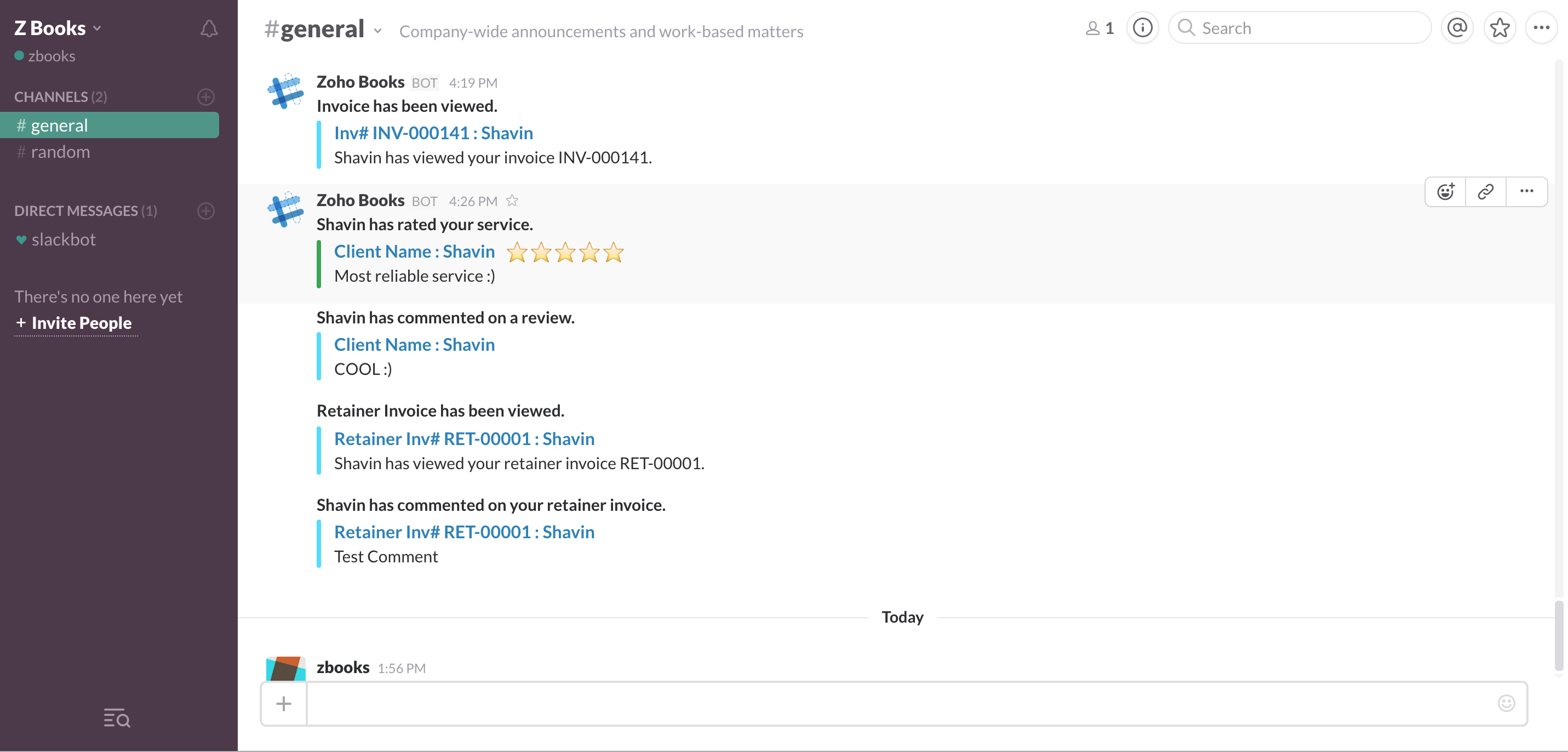
Task: Expand the general channel dropdown arrow
Action: (x=378, y=31)
